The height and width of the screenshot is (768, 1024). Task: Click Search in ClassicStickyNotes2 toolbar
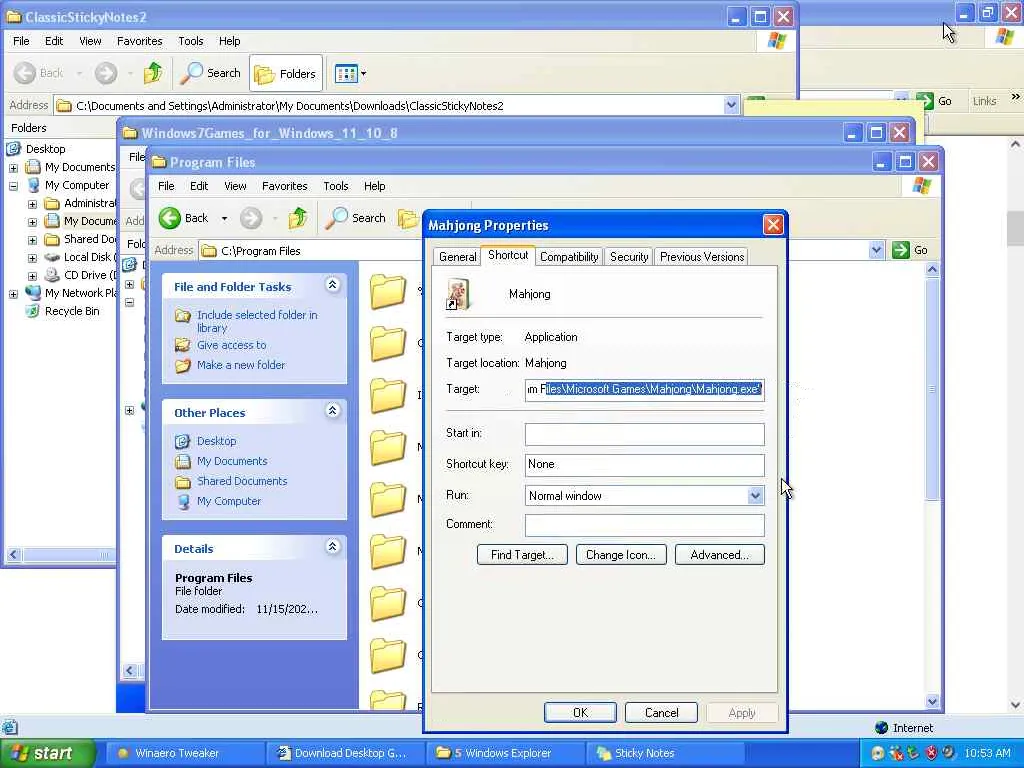point(211,73)
